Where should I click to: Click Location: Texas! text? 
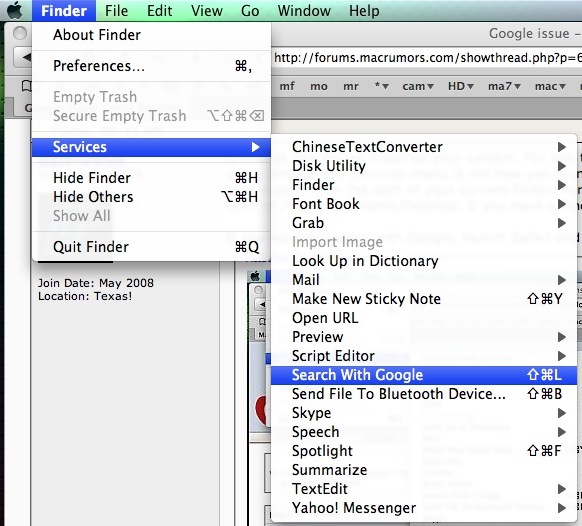coord(85,296)
